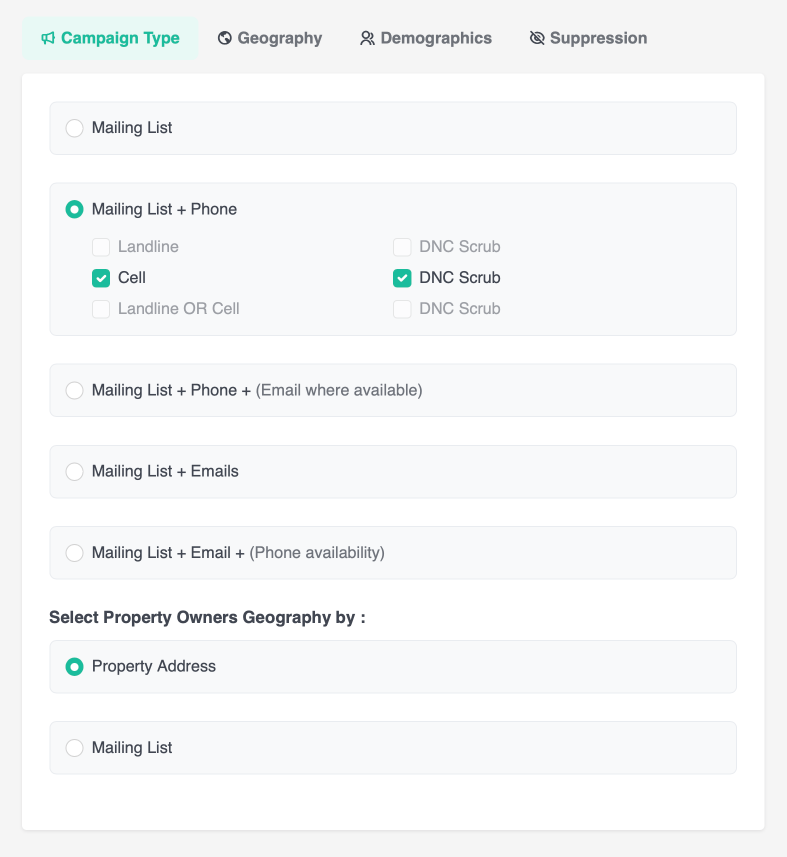Enable DNC Scrub for Landline OR Cell

point(402,309)
